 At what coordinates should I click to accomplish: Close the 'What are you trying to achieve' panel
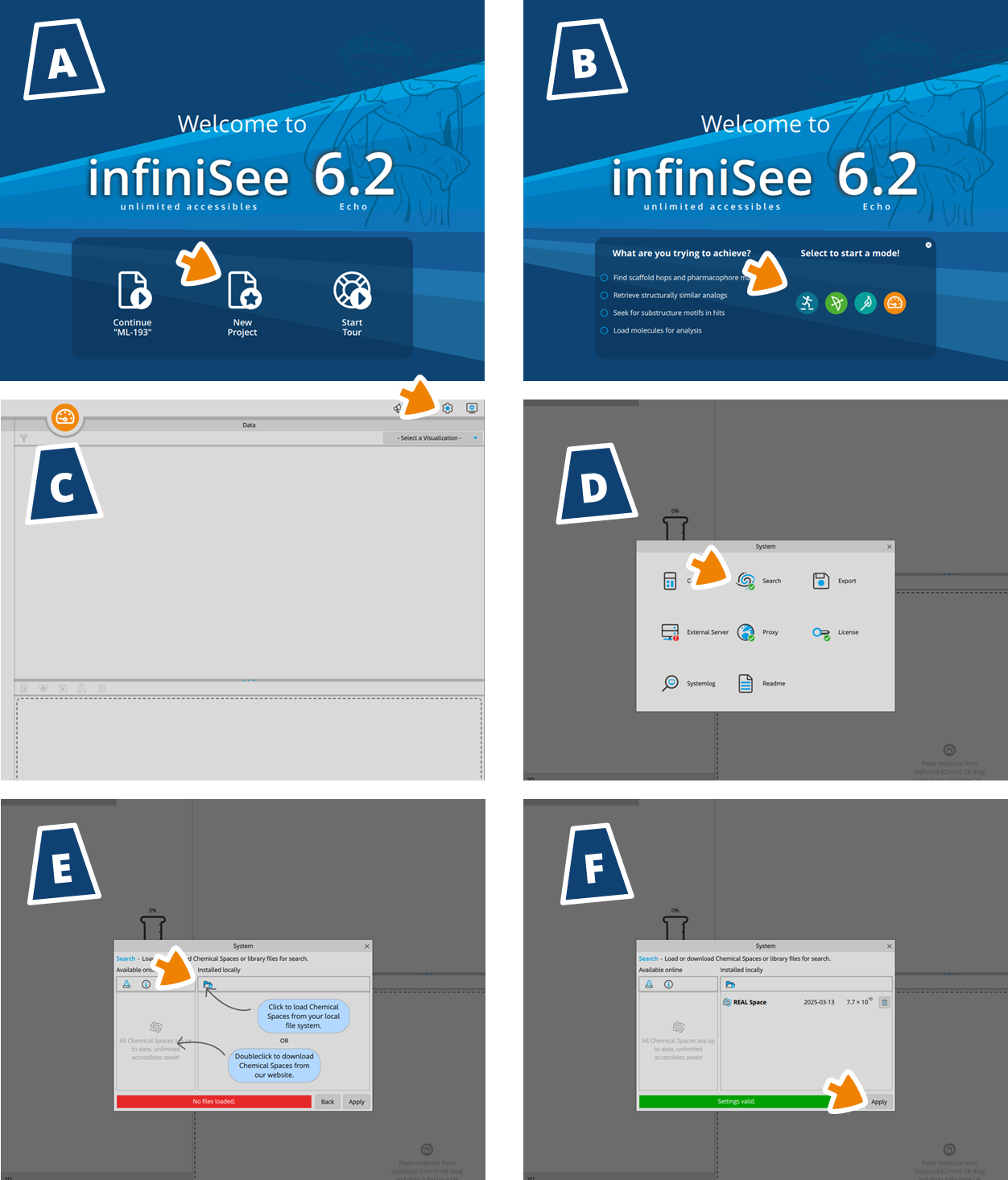coord(928,245)
